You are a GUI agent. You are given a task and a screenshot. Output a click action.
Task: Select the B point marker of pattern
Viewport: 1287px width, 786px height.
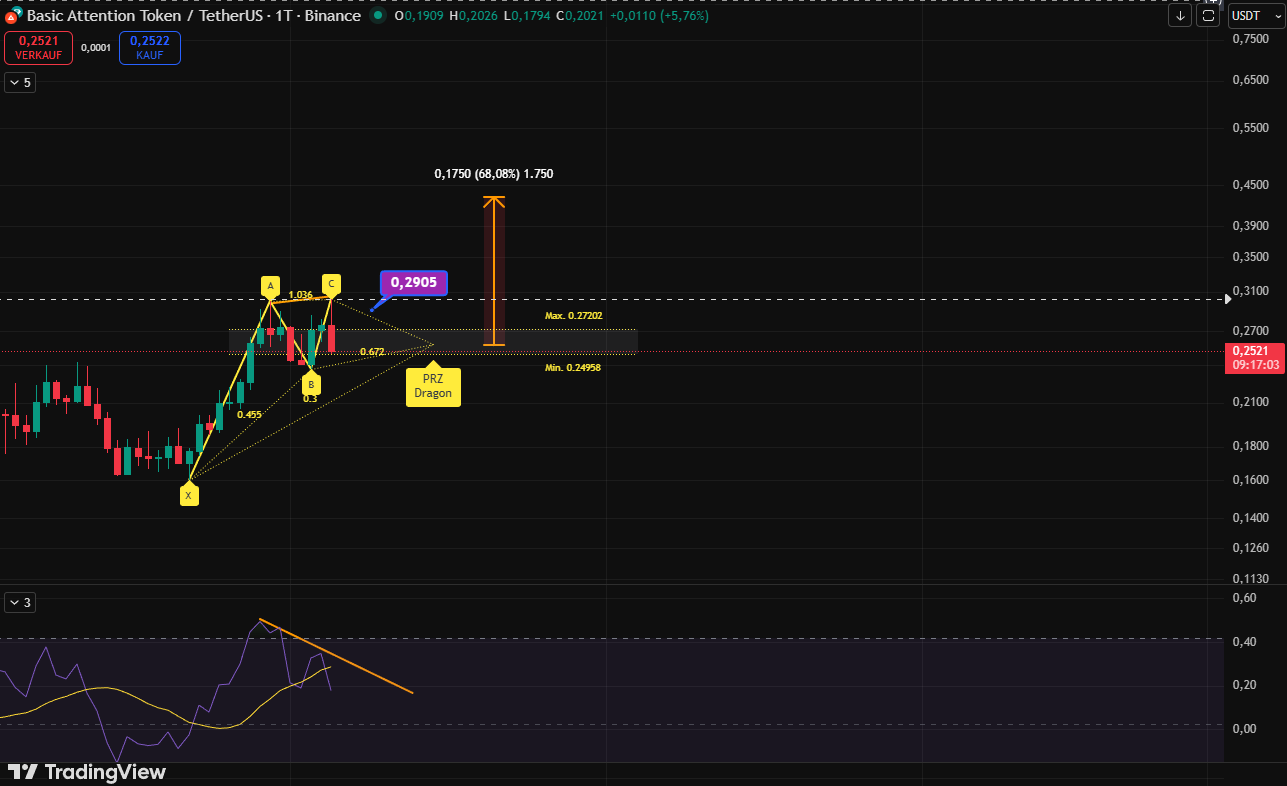coord(311,383)
